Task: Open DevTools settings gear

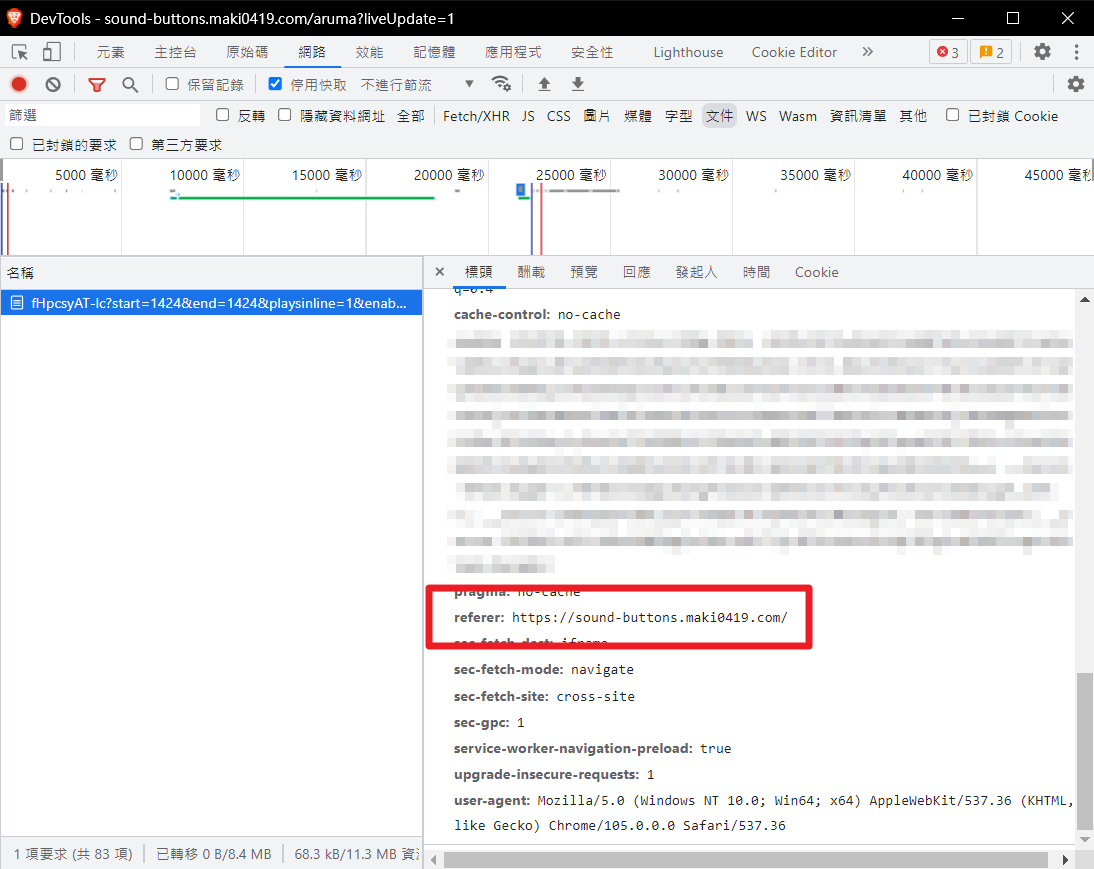Action: 1042,52
